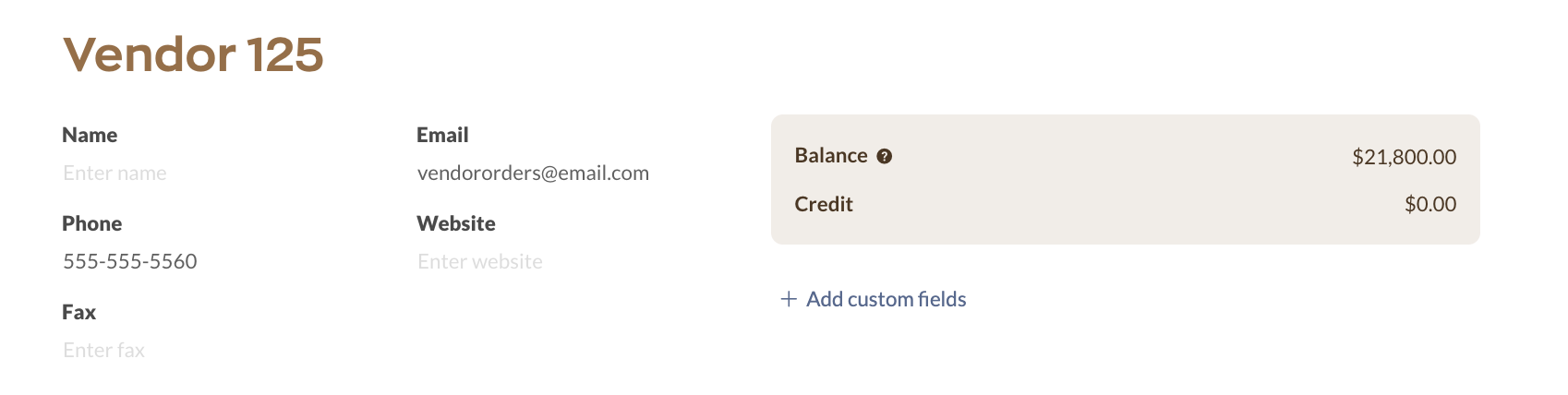
Task: Click the plus icon beside Add custom fields
Action: coord(789,299)
